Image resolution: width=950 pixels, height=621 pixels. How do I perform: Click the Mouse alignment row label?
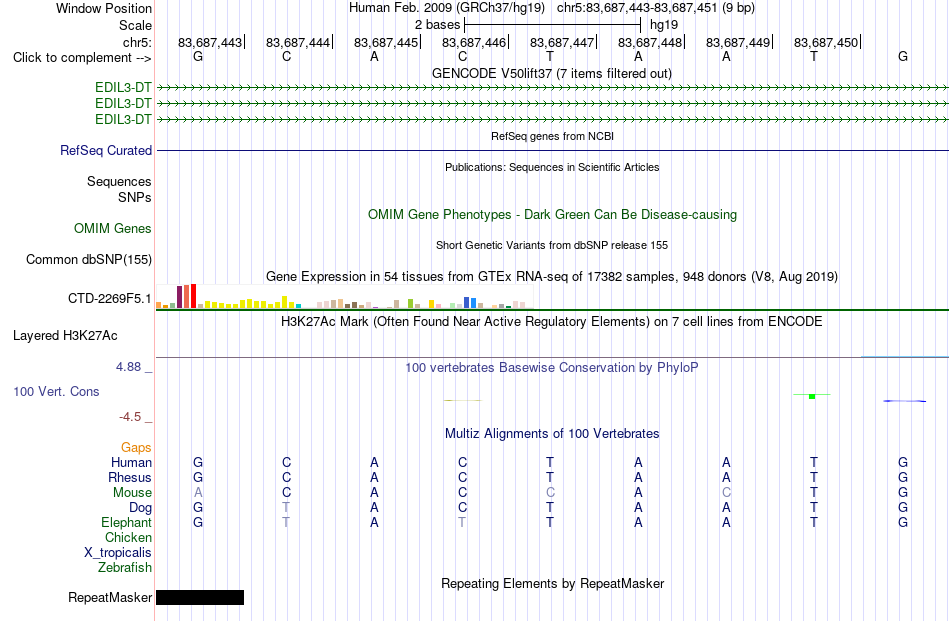click(x=132, y=493)
